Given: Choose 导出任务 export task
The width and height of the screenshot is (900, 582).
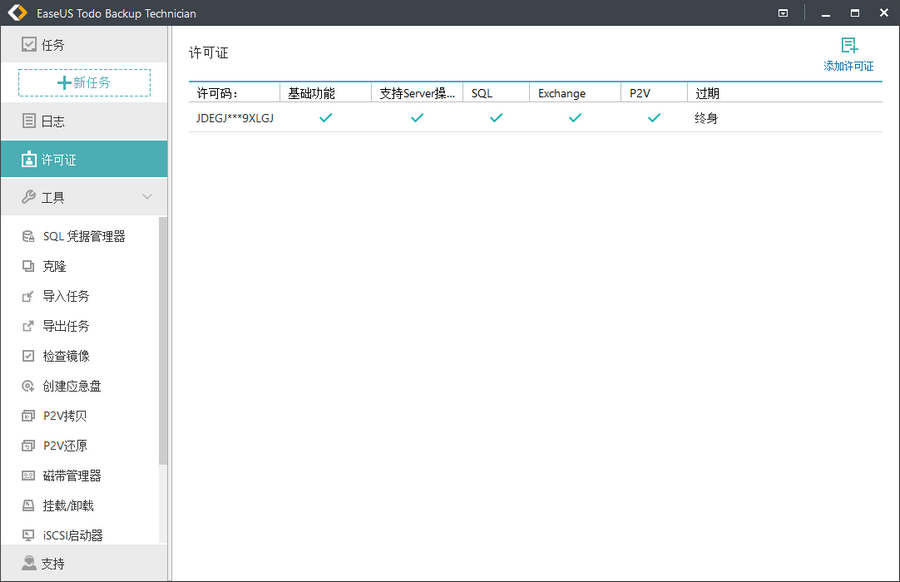Looking at the screenshot, I should 66,326.
